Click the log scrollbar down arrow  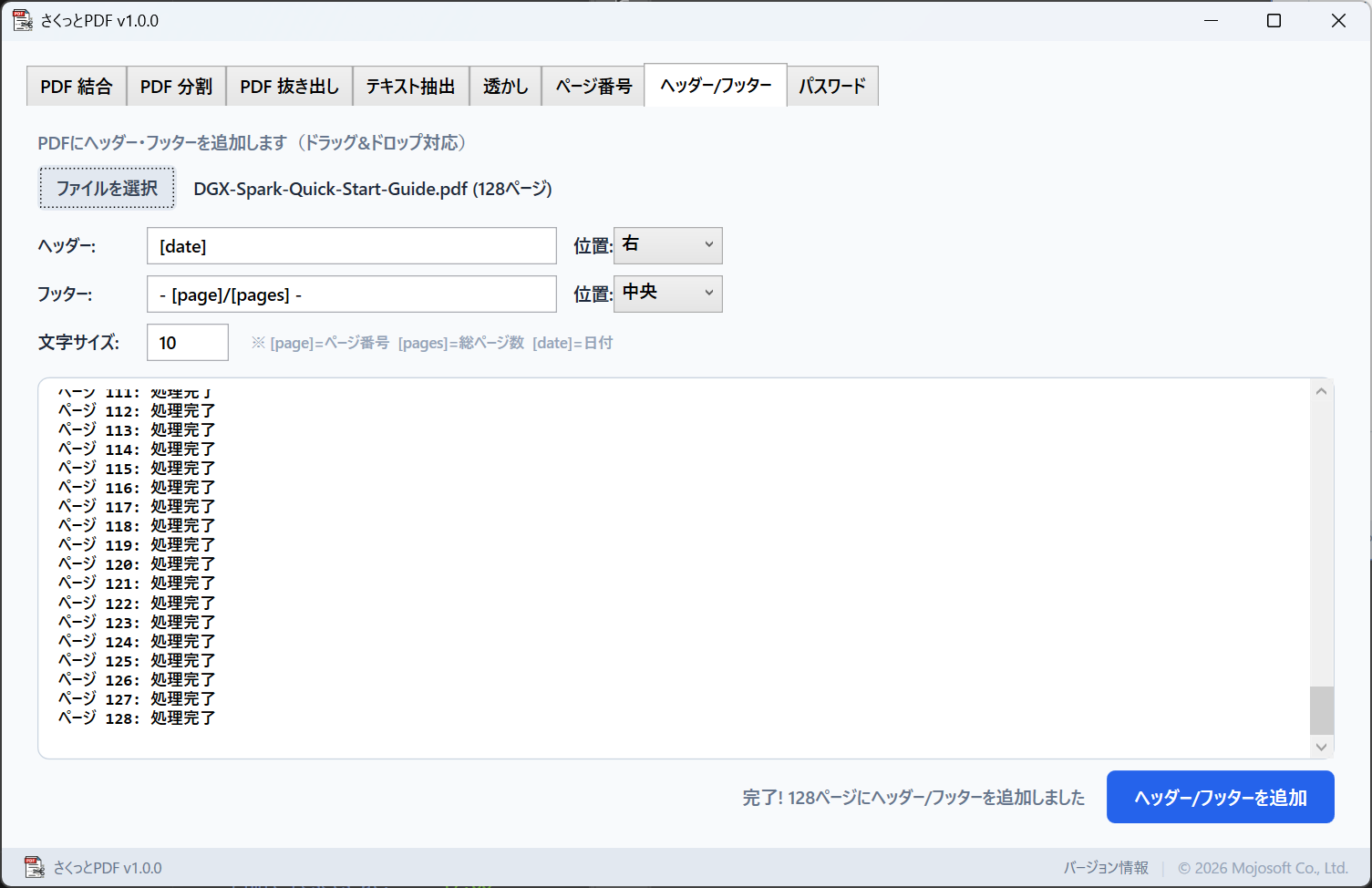1321,747
